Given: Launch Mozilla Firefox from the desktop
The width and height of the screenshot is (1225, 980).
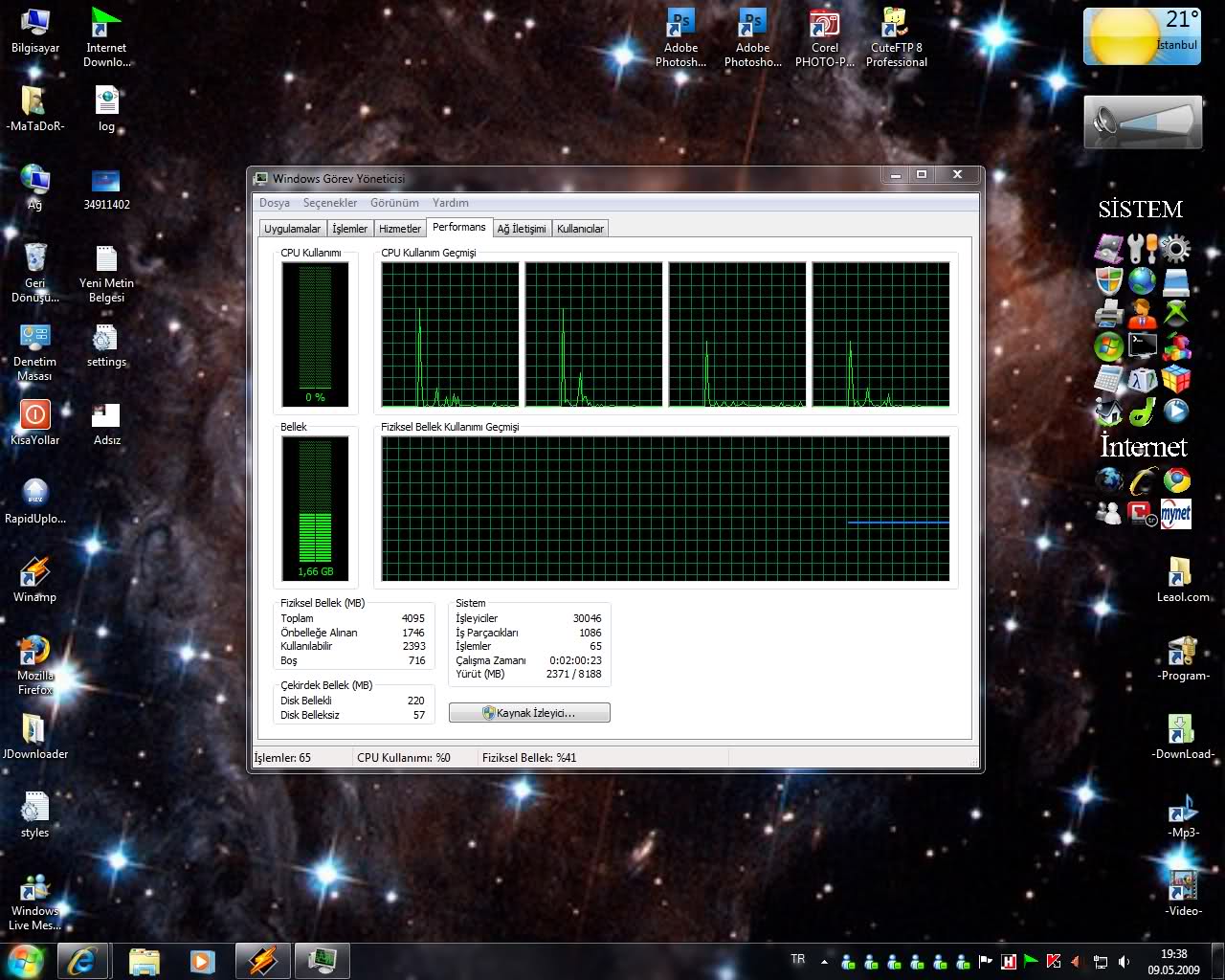Looking at the screenshot, I should (34, 664).
